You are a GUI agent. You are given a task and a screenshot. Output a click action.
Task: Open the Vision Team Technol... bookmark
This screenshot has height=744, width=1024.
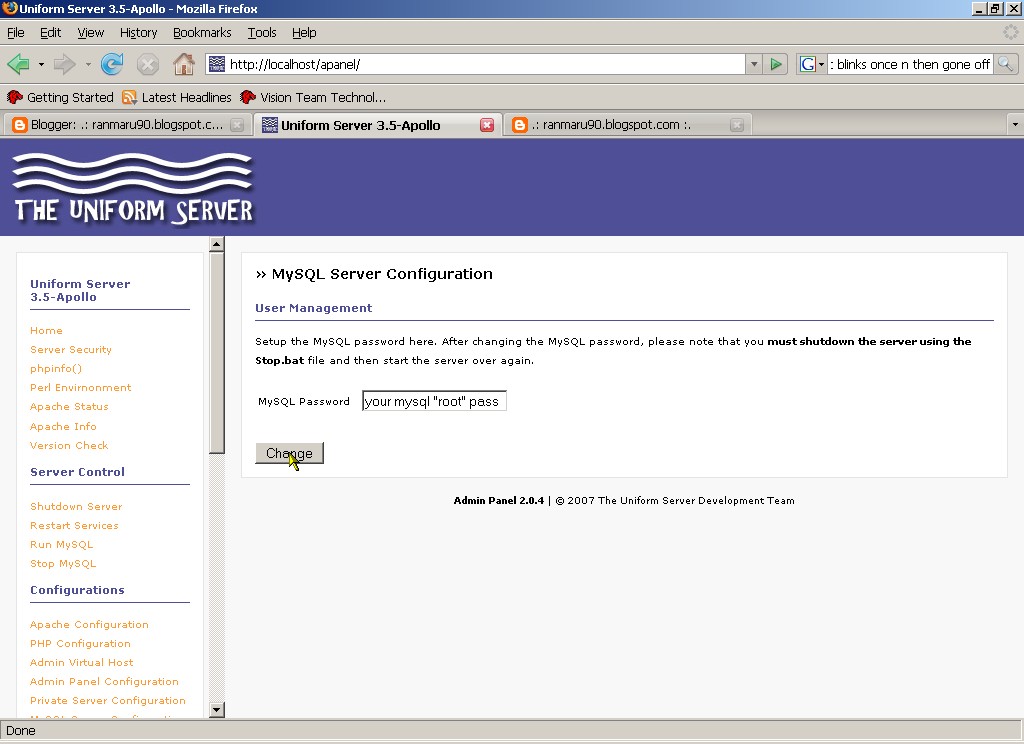point(313,97)
